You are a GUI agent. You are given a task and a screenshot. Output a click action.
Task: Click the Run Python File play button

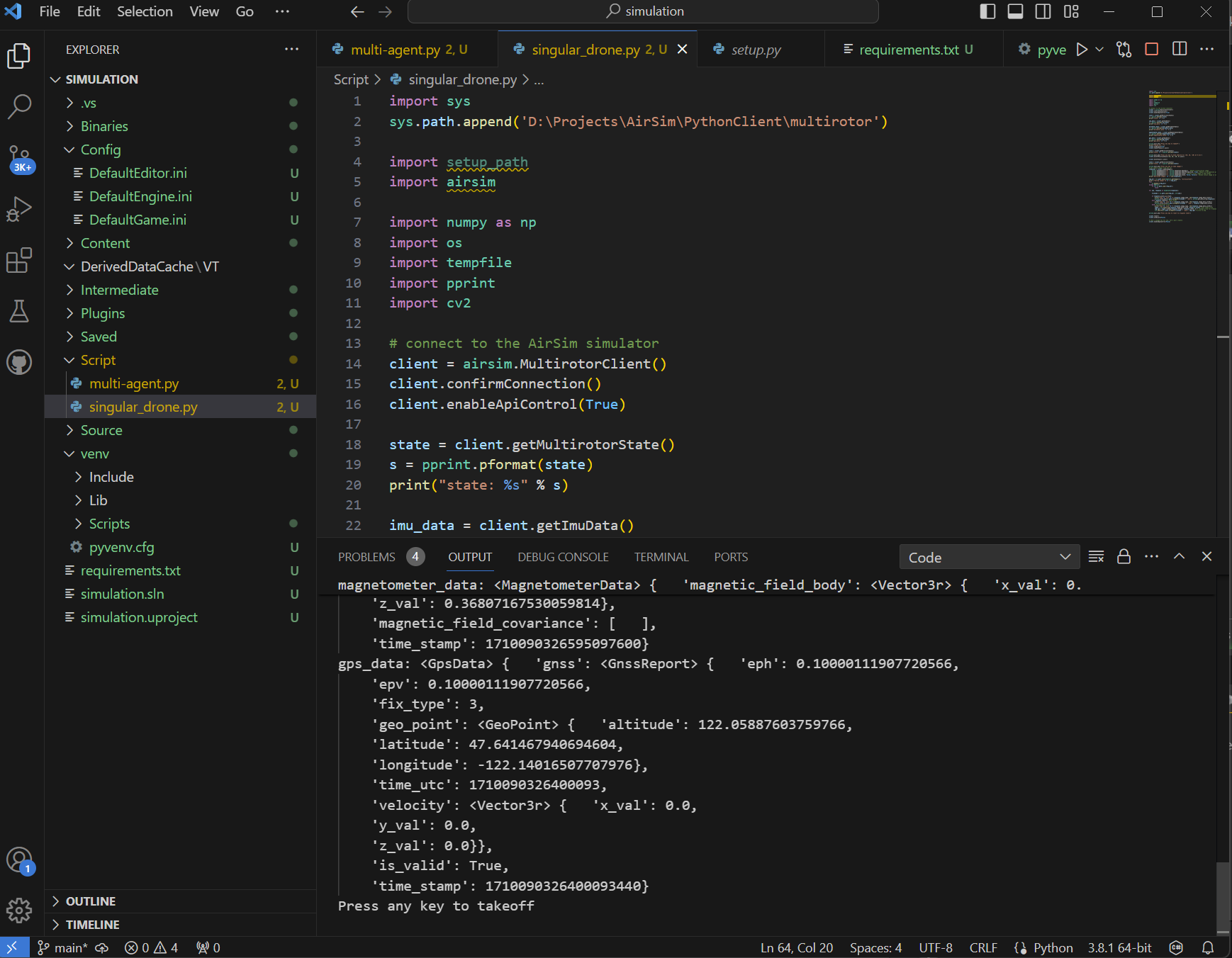click(1082, 50)
